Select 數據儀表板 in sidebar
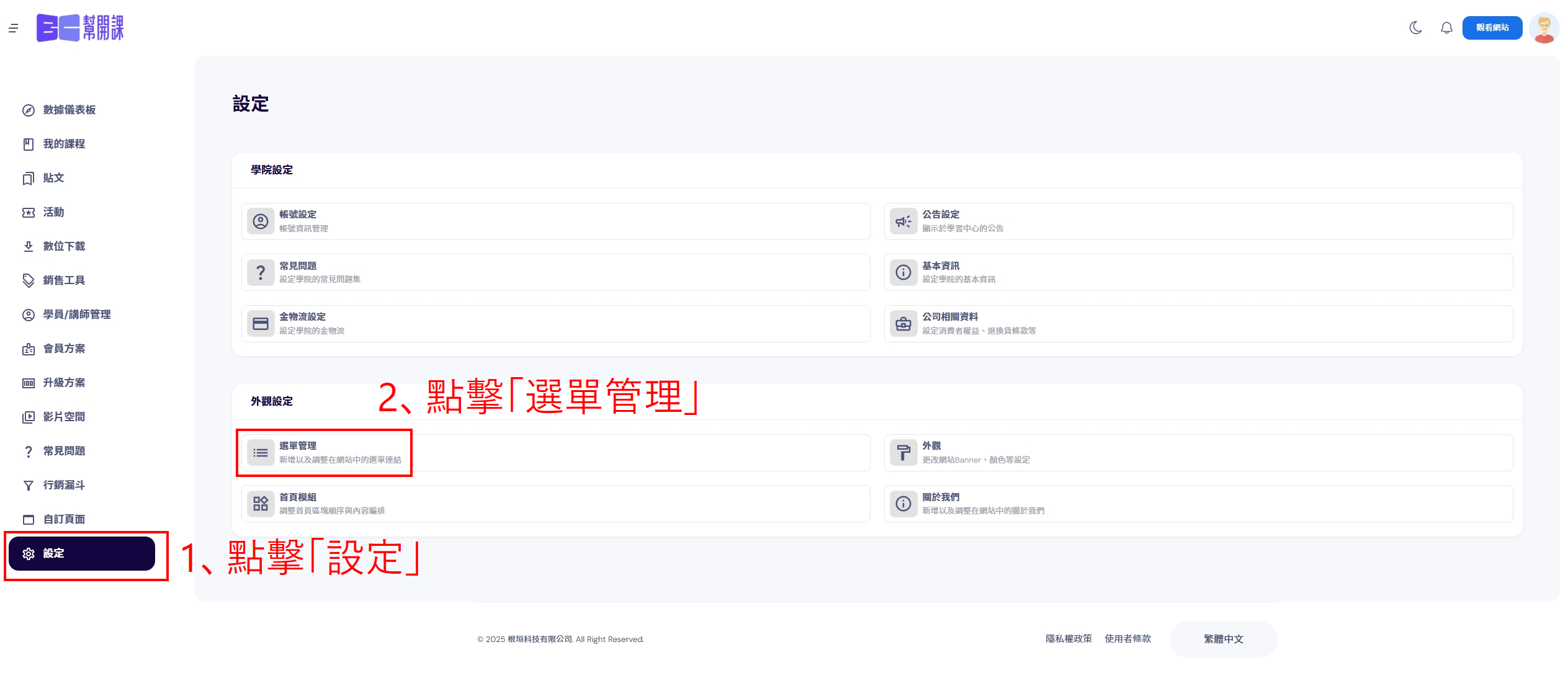The height and width of the screenshot is (673, 1568). pos(69,110)
